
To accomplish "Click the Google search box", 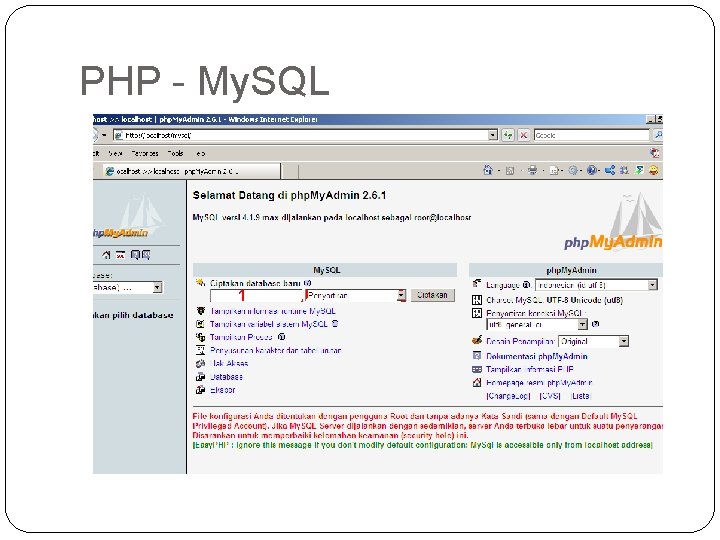I will (x=592, y=135).
